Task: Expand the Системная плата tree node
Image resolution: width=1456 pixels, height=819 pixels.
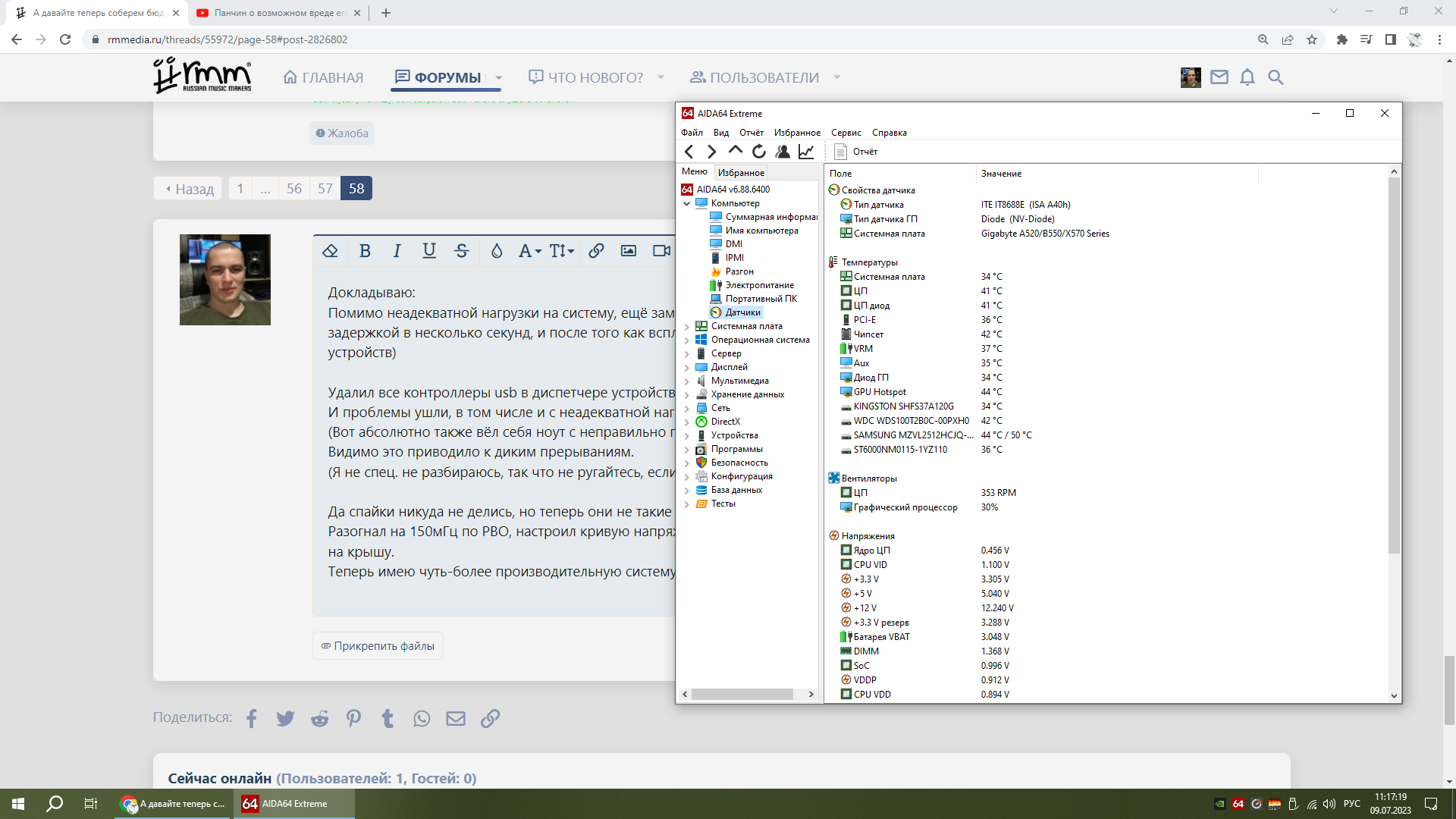Action: (x=687, y=327)
